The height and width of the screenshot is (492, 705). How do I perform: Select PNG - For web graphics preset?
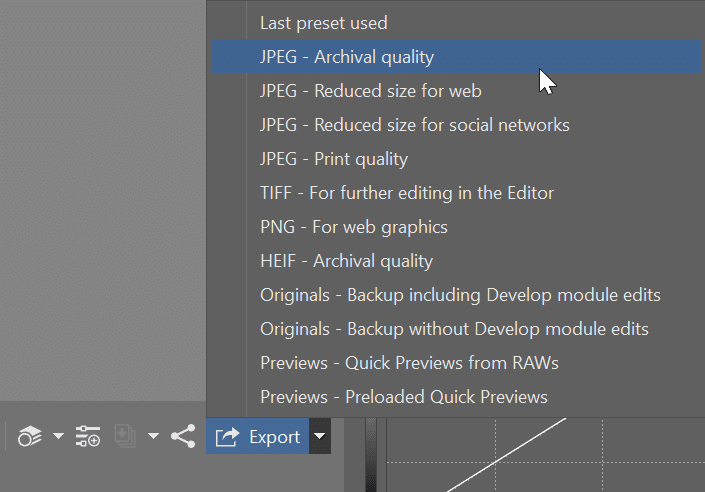[456, 227]
